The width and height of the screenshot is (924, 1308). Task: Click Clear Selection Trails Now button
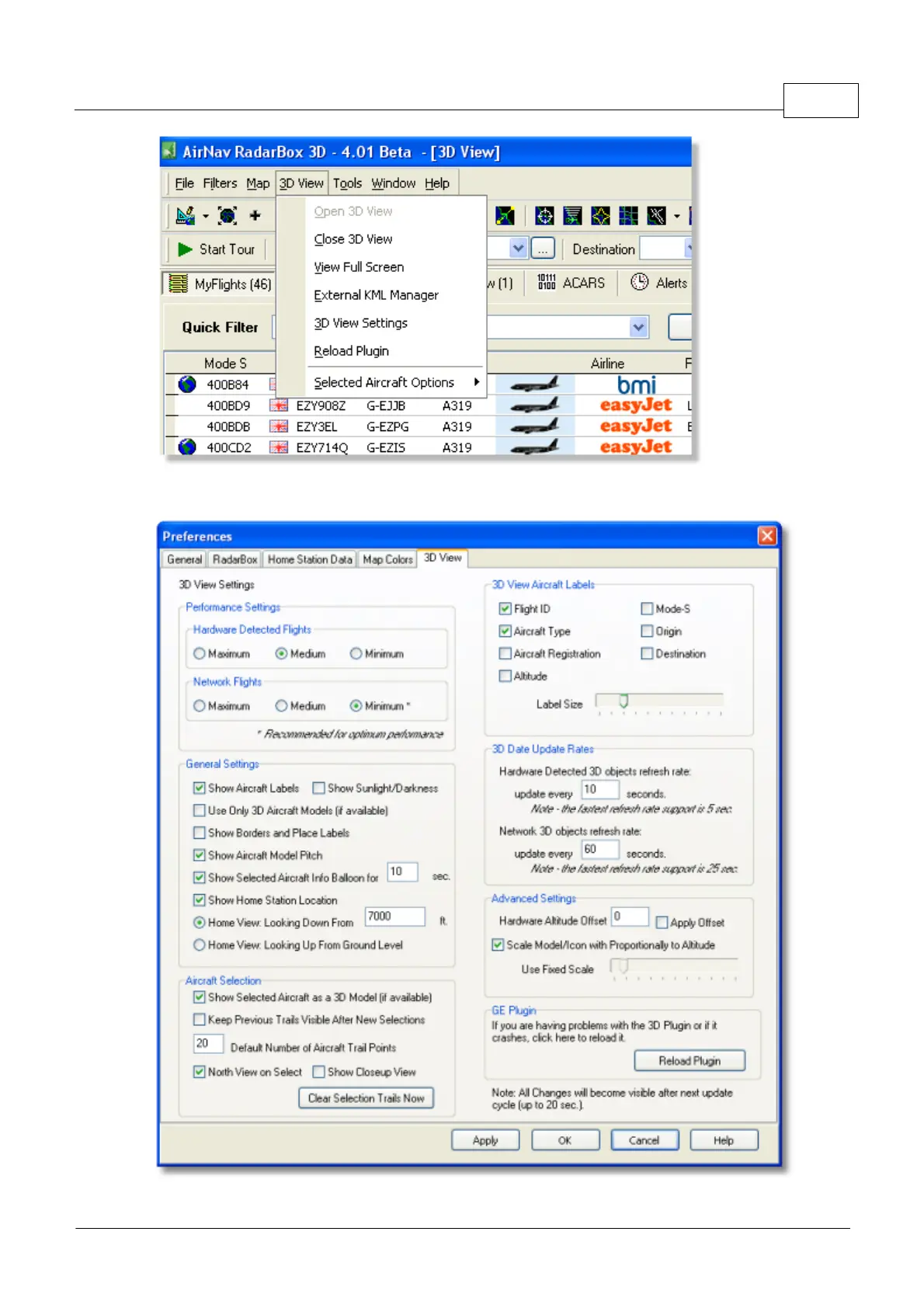[366, 1098]
